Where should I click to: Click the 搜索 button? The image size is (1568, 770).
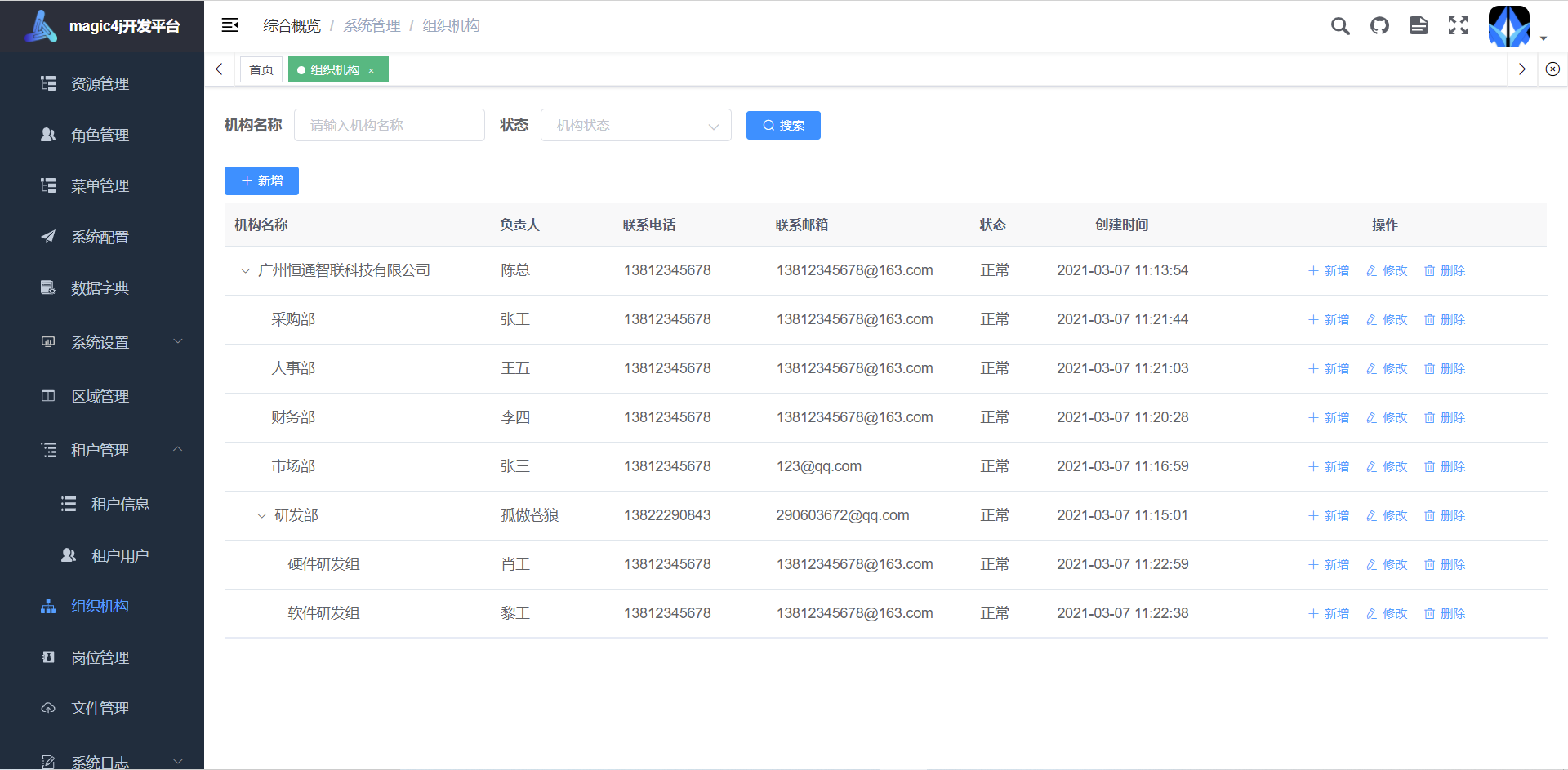[x=783, y=125]
